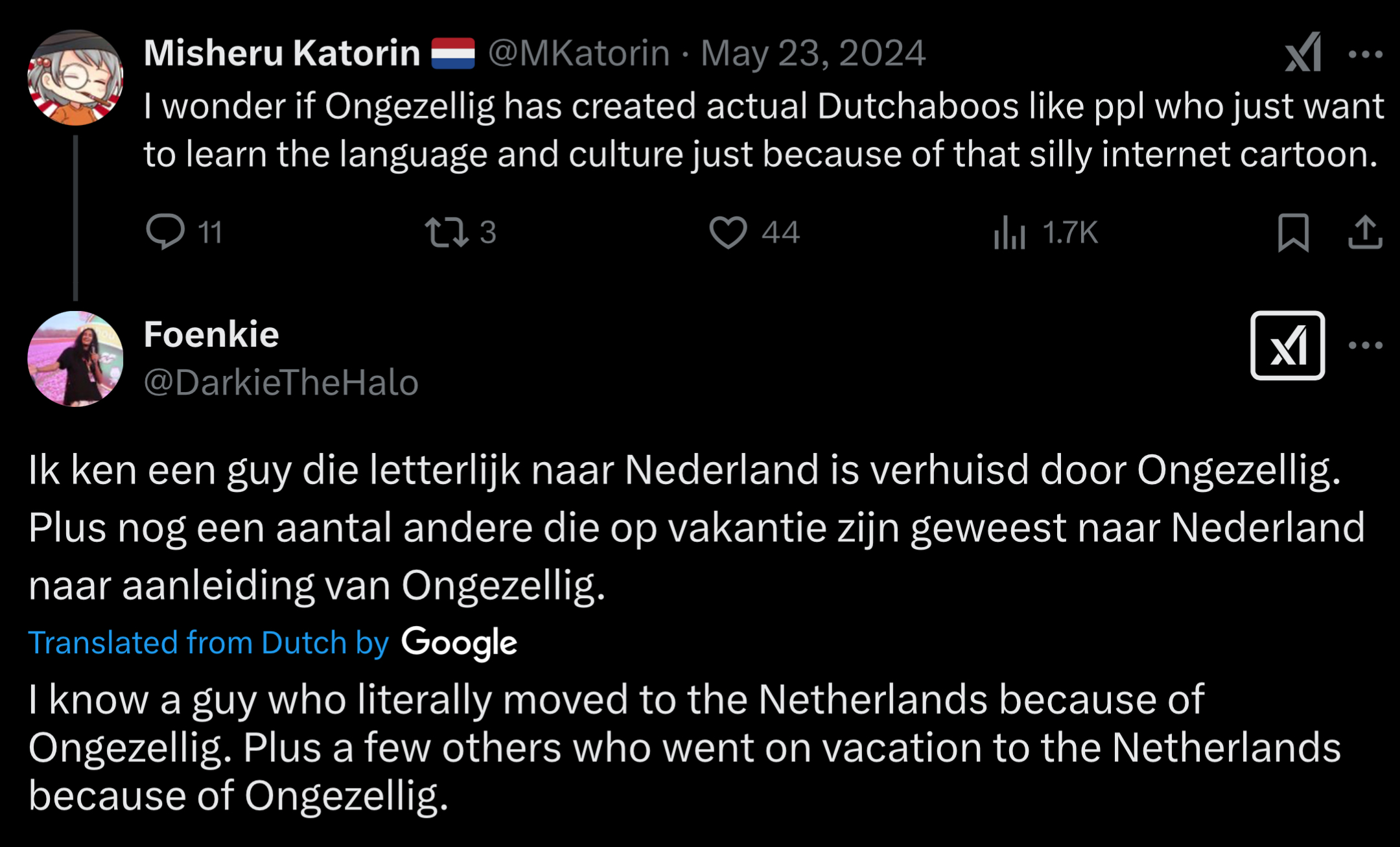This screenshot has height=847, width=1400.
Task: Open the @DarkieTheHalo handle
Action: [281, 382]
